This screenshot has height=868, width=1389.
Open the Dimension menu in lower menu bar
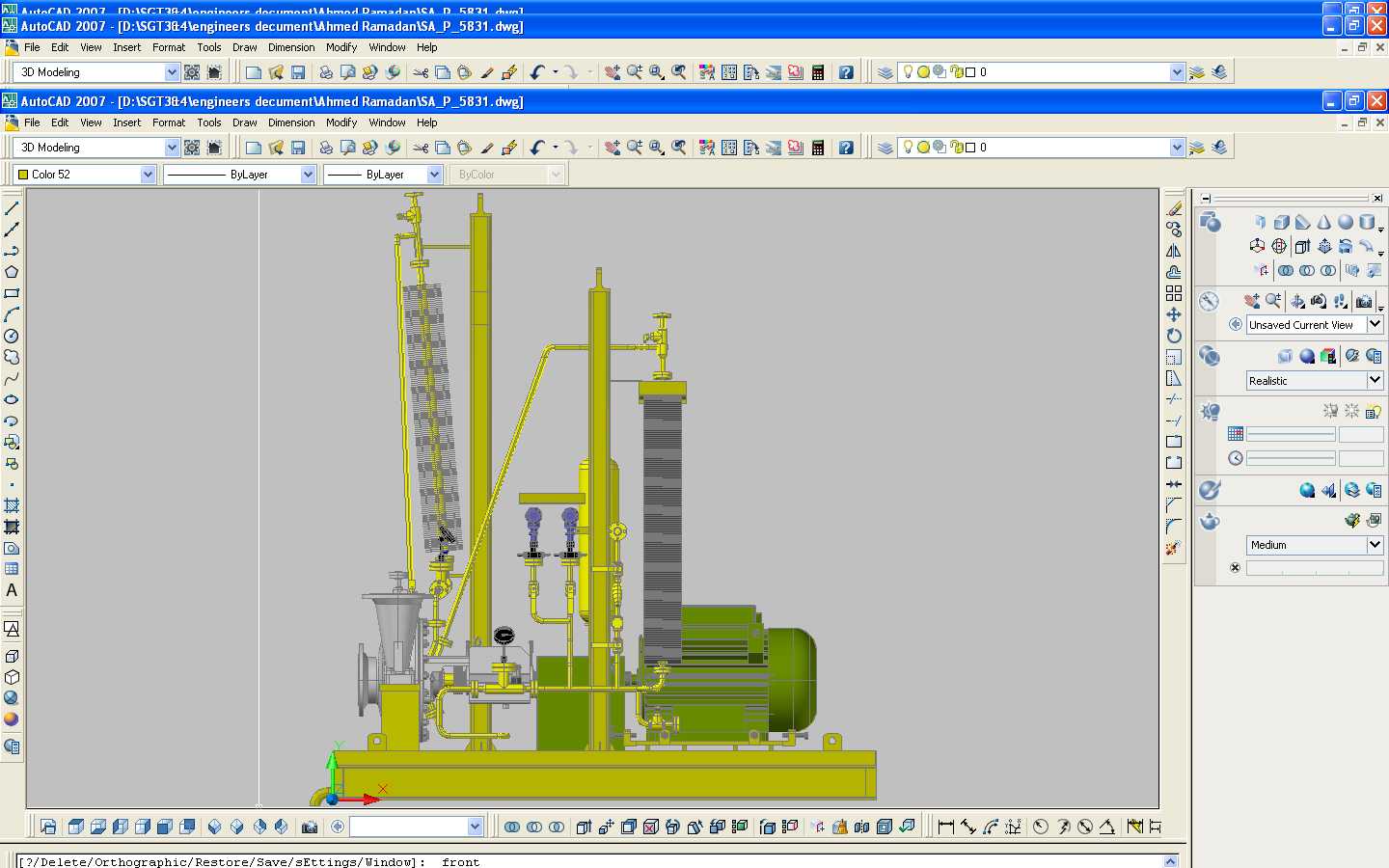tap(291, 122)
